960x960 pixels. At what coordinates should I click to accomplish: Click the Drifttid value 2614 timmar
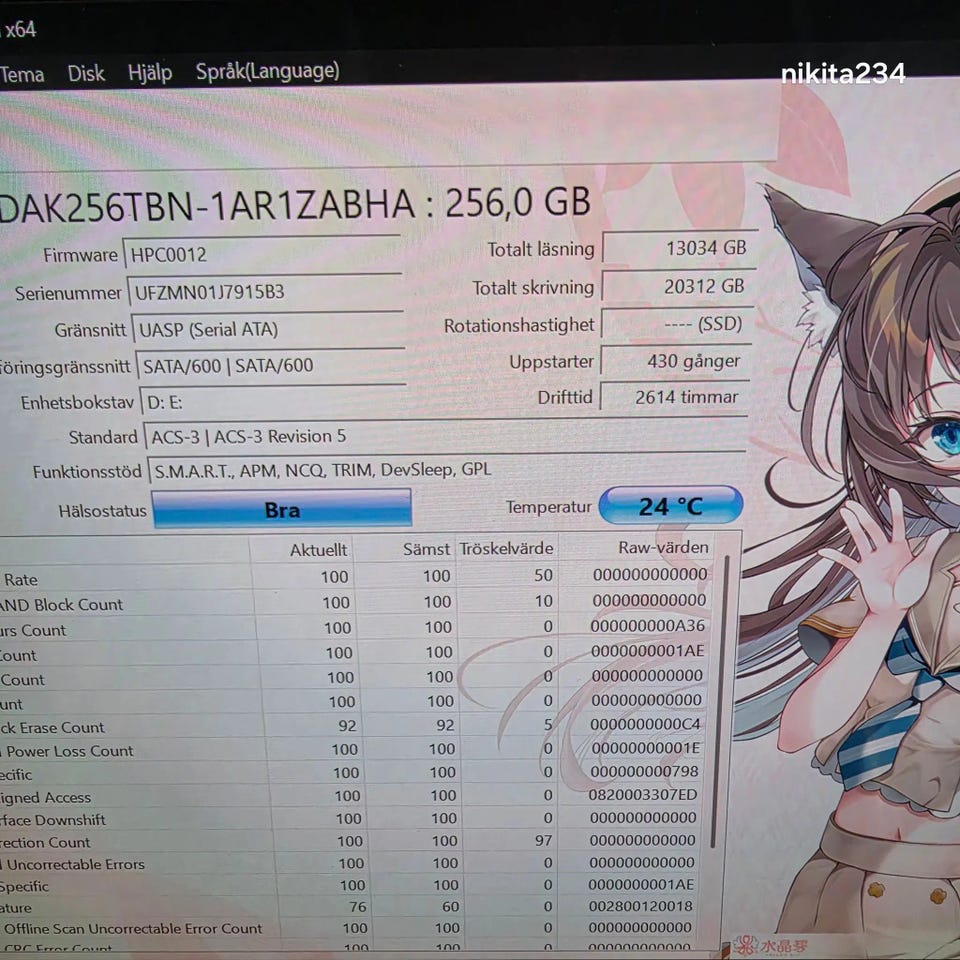coord(675,397)
